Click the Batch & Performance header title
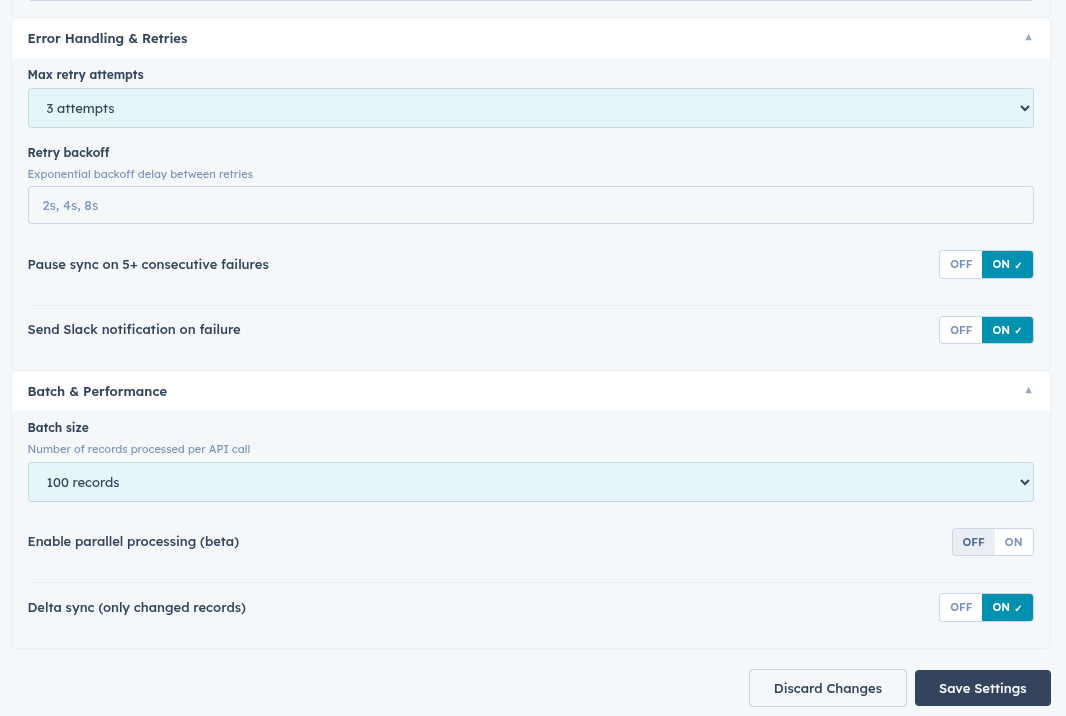This screenshot has width=1066, height=716. (97, 391)
